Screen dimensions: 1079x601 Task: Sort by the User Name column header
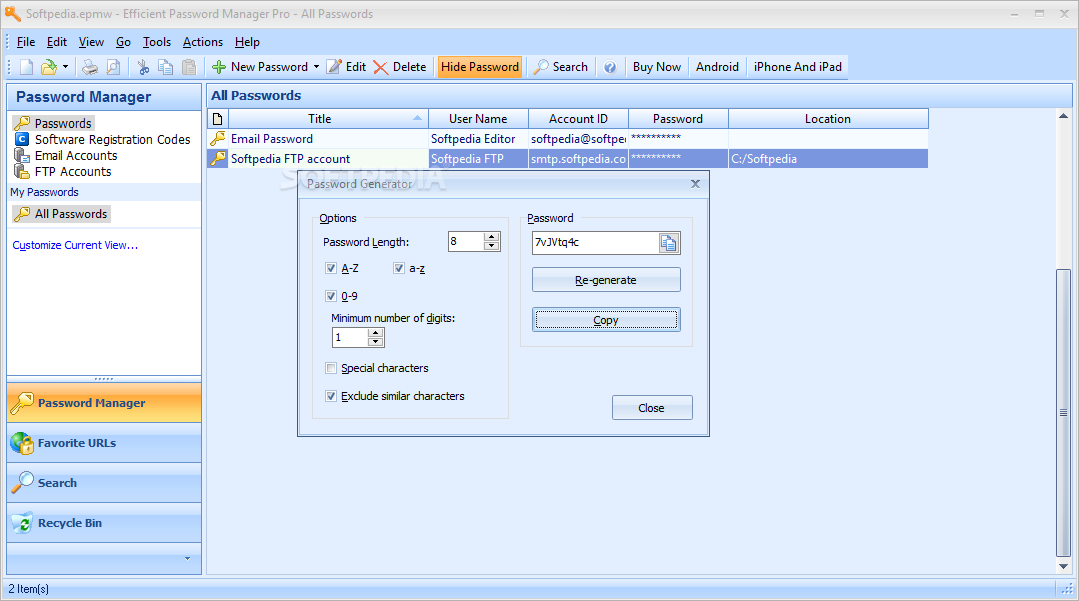point(478,118)
